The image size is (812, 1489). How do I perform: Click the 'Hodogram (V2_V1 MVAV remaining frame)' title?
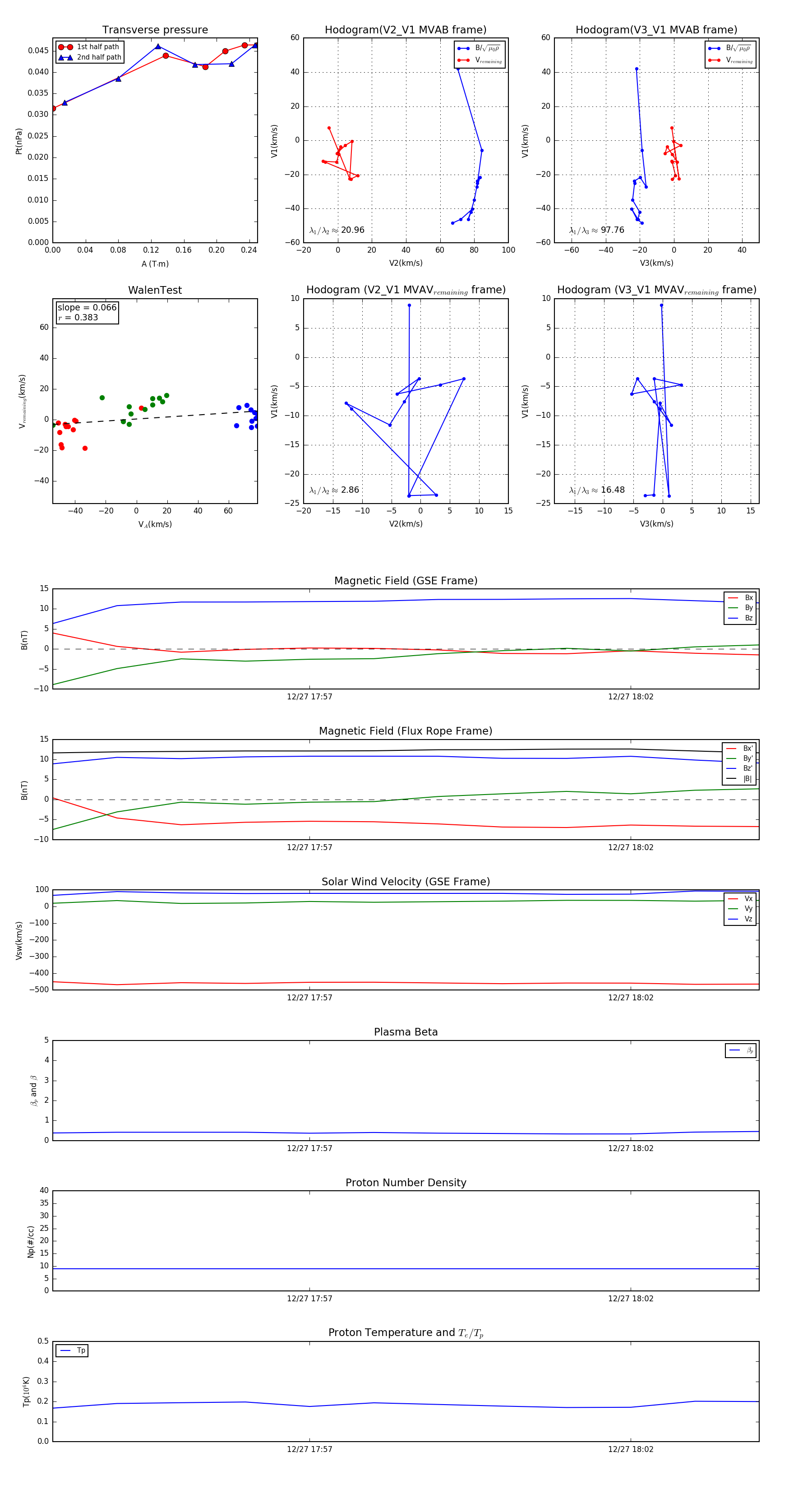pos(406,290)
